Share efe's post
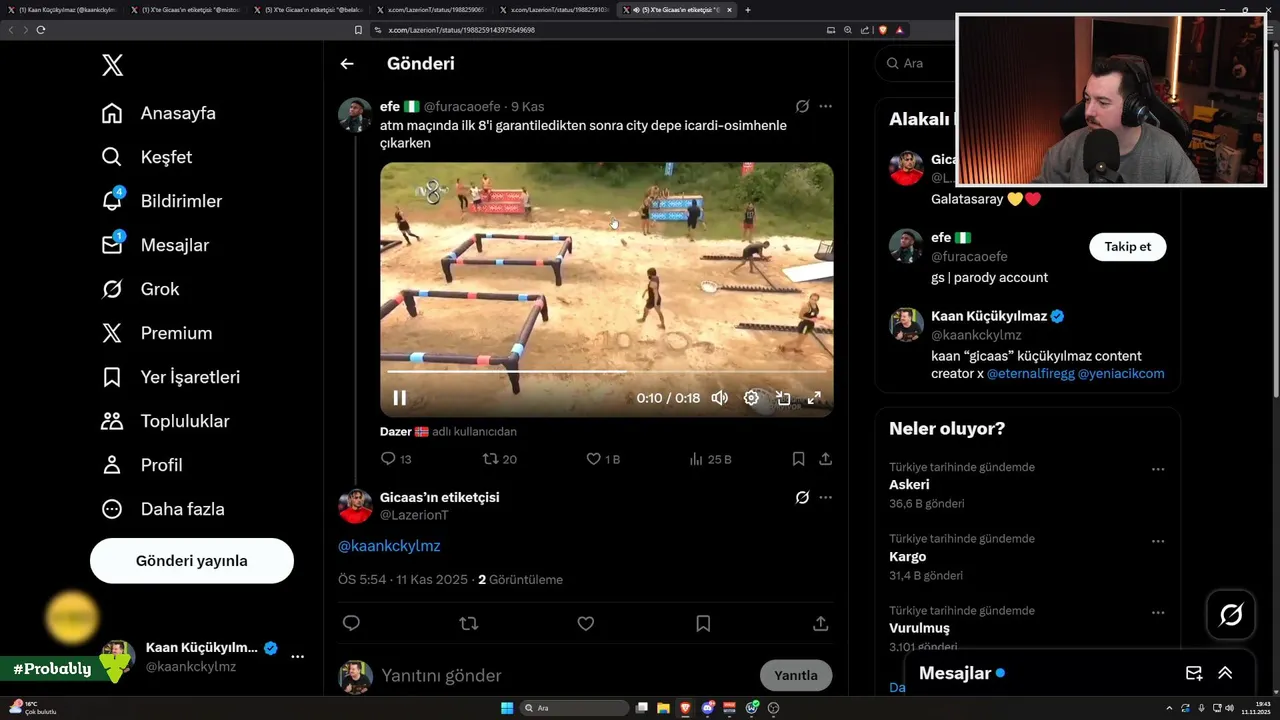The image size is (1280, 720). point(825,459)
